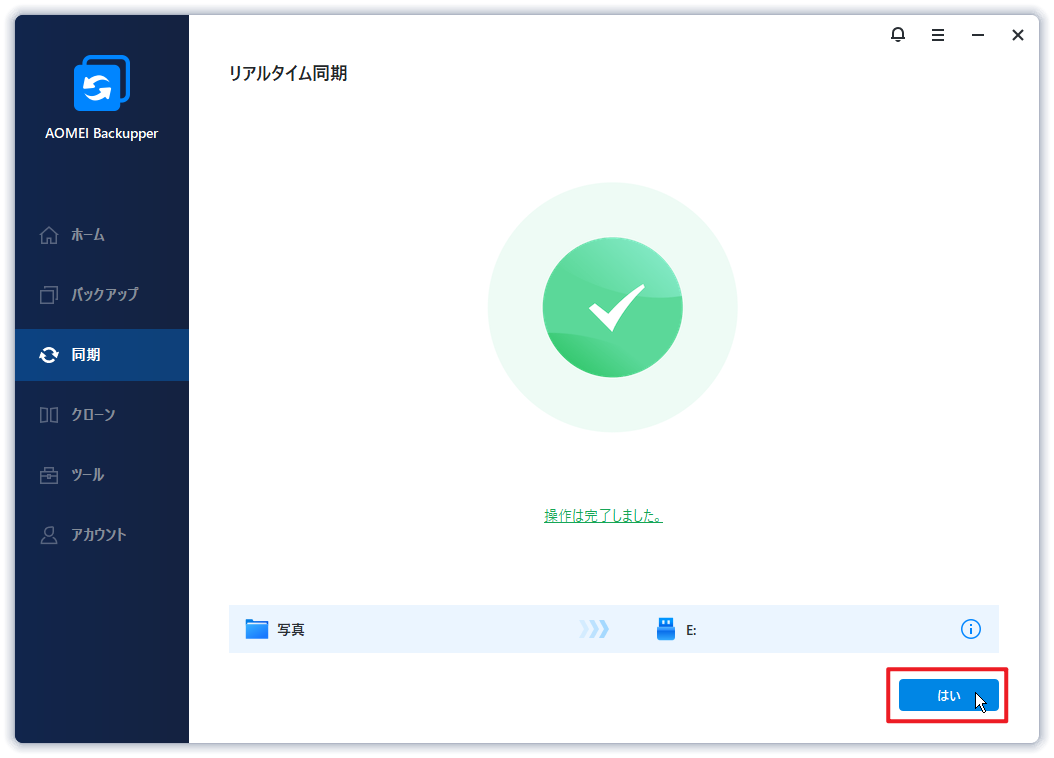This screenshot has height=758, width=1054.
Task: Click the clone icon beside クローン
Action: [x=48, y=415]
